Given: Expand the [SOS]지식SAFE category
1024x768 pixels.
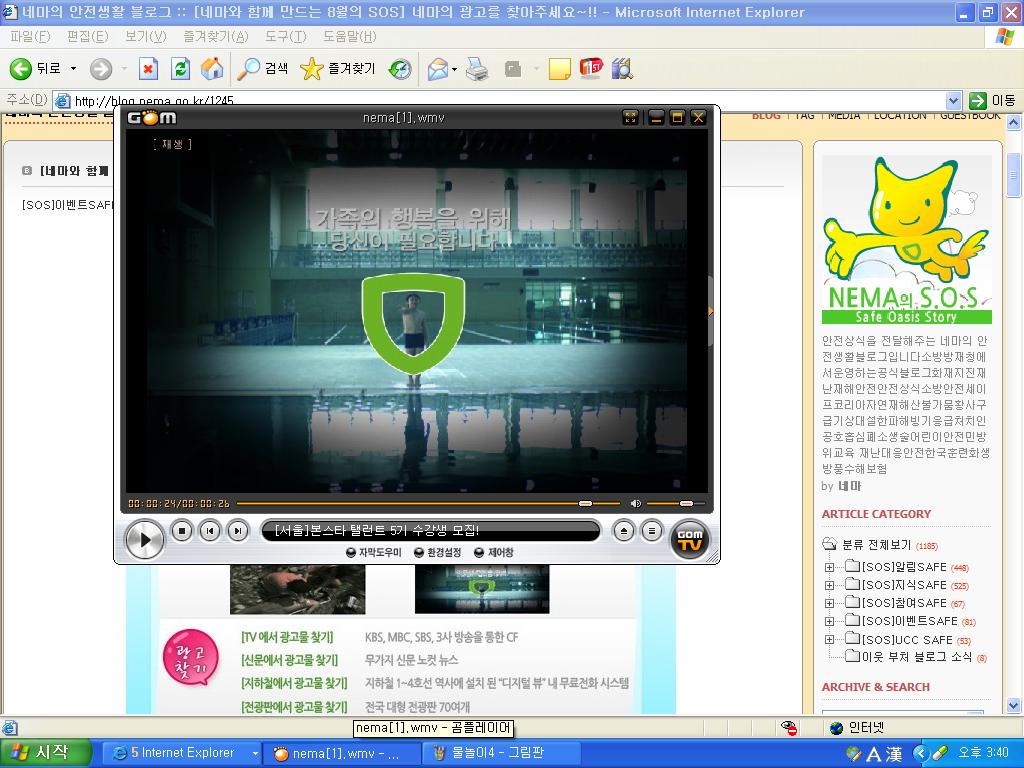Looking at the screenshot, I should point(829,585).
